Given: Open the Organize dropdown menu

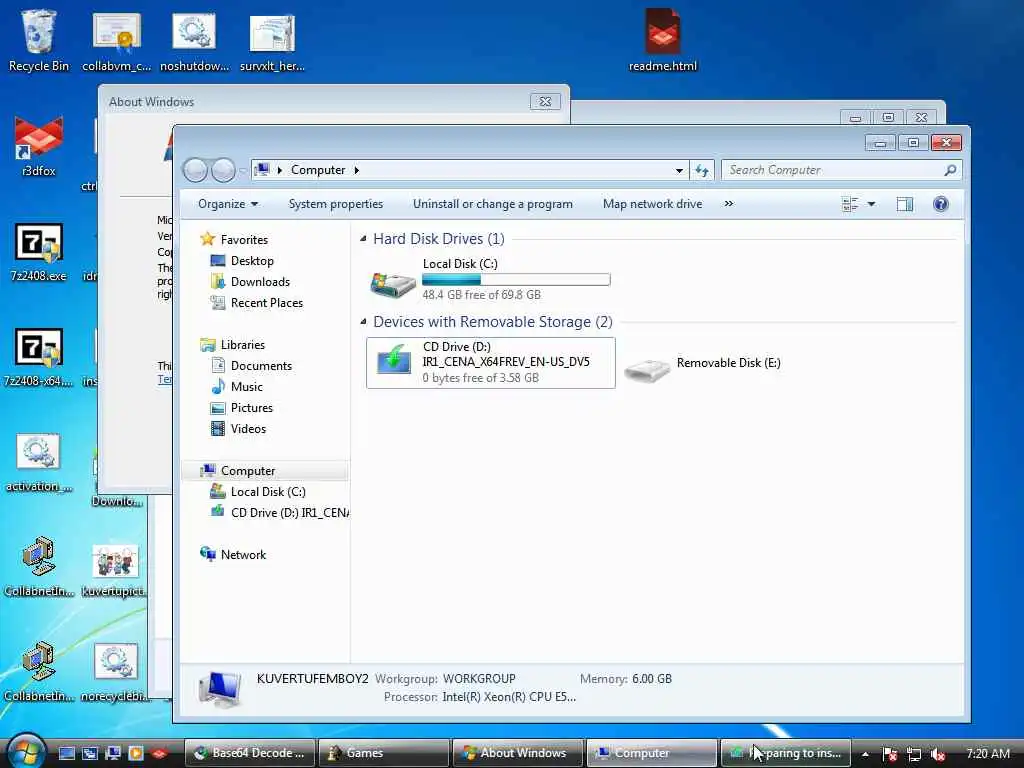Looking at the screenshot, I should [228, 204].
